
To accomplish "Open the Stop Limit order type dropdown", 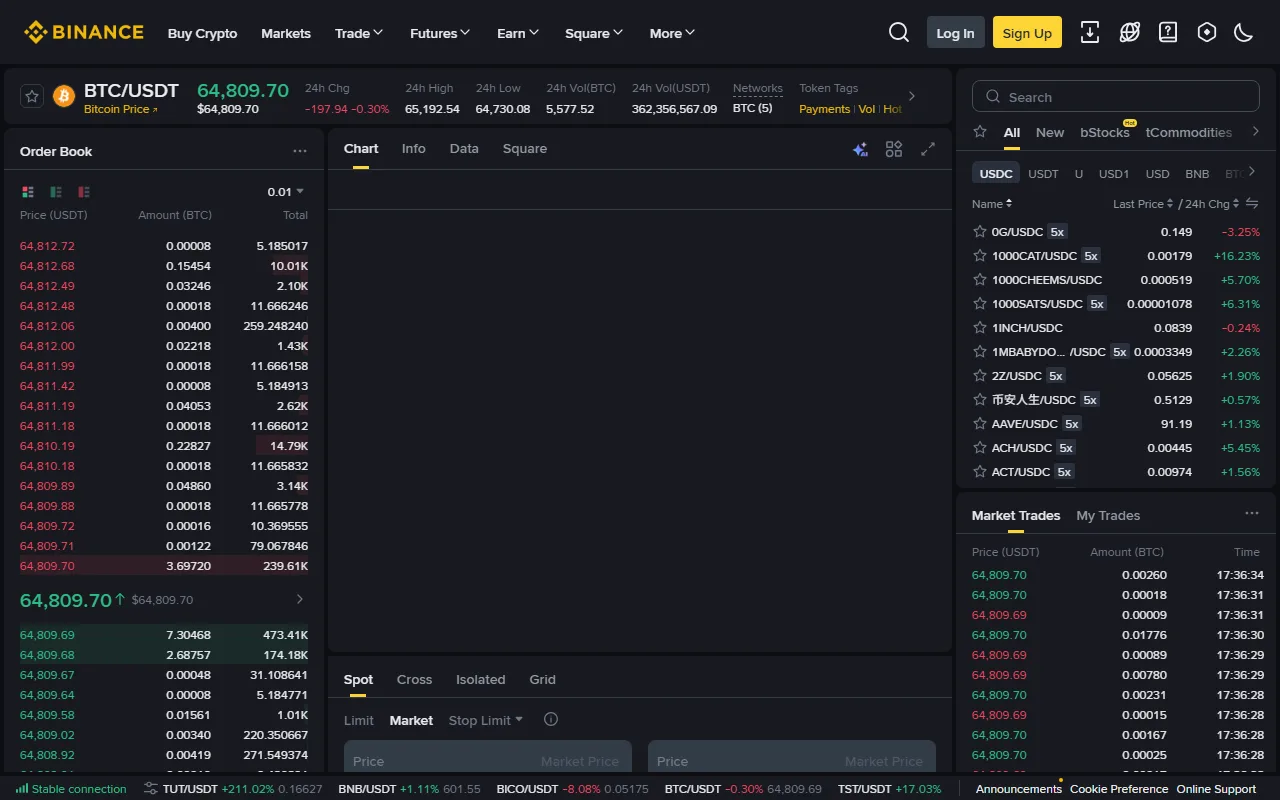I will tap(486, 720).
